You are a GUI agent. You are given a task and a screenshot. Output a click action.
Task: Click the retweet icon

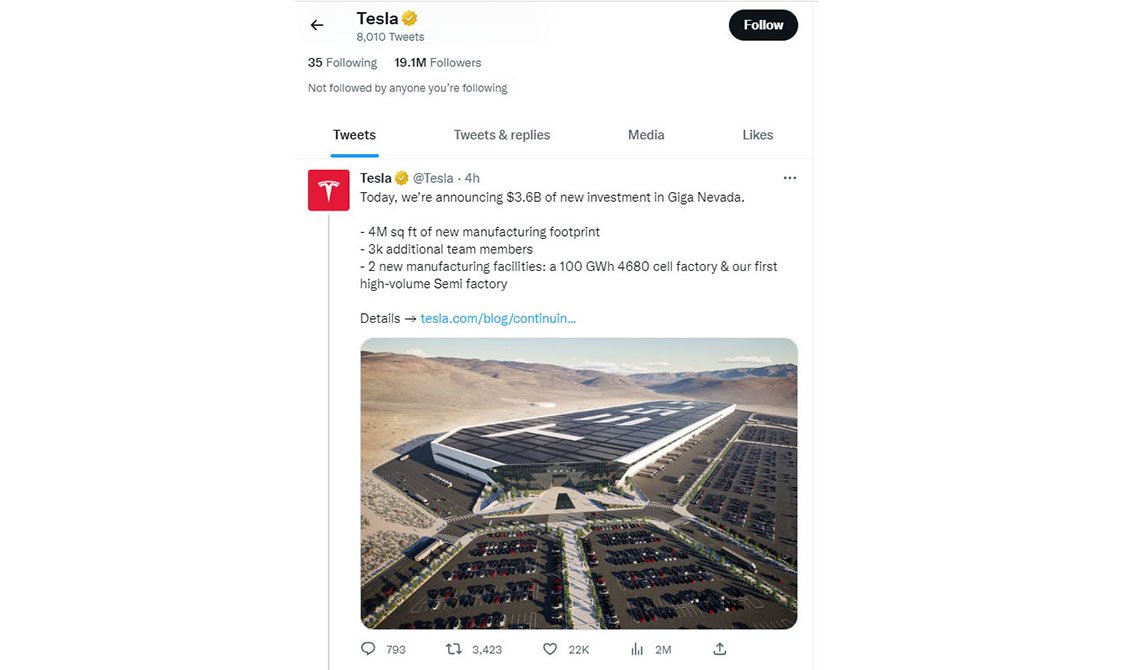coord(454,649)
